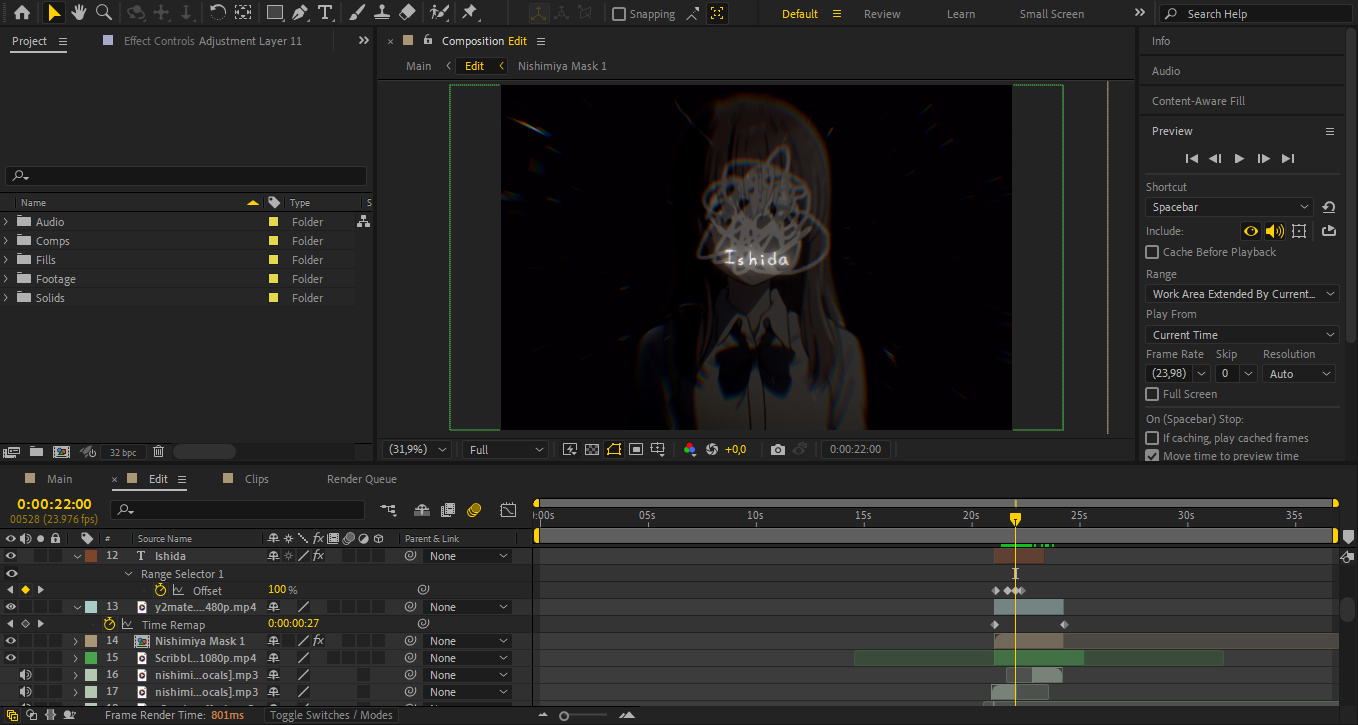
Task: Choose the Eraser tool
Action: pos(407,13)
